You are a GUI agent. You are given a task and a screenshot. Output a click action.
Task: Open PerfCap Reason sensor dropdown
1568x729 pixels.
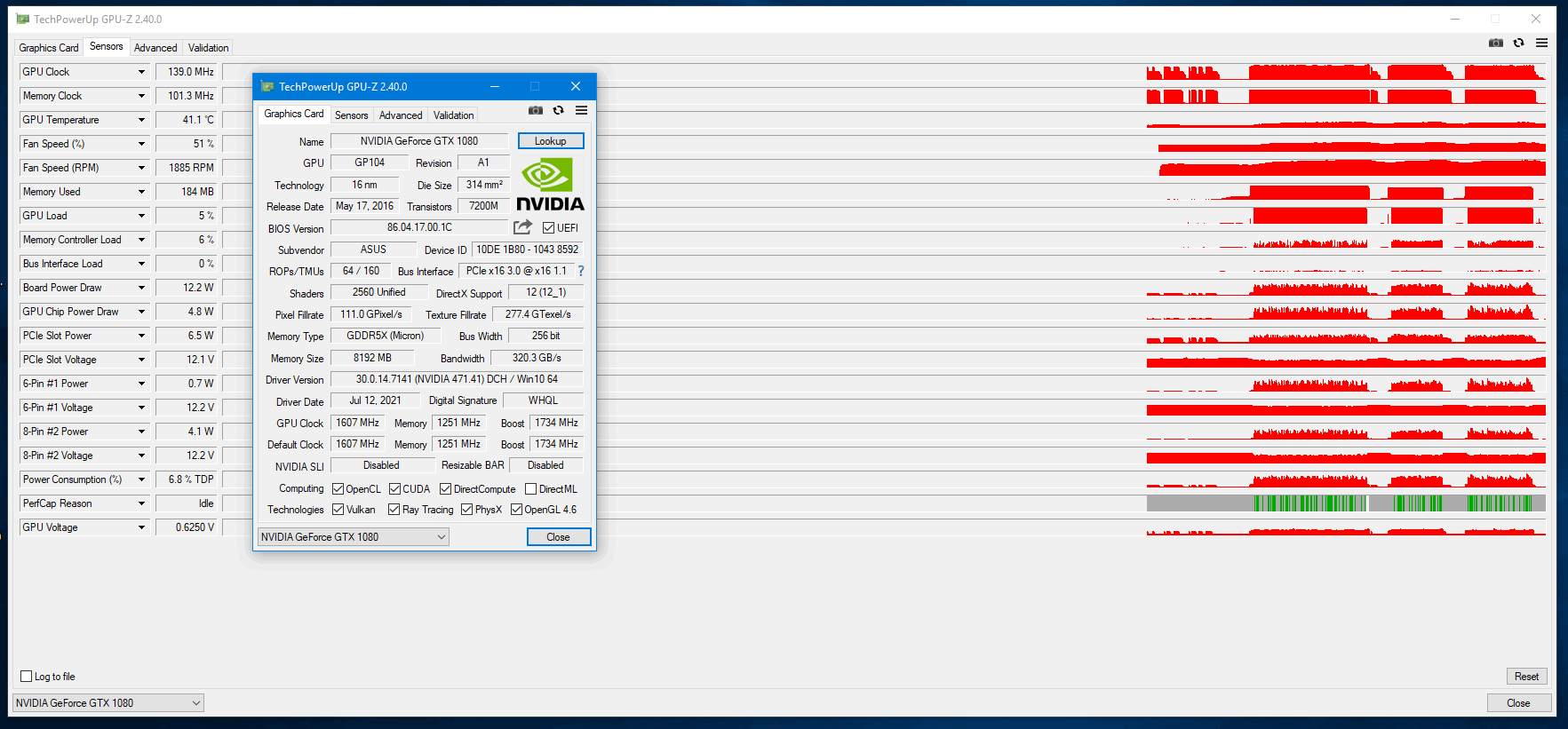coord(140,503)
